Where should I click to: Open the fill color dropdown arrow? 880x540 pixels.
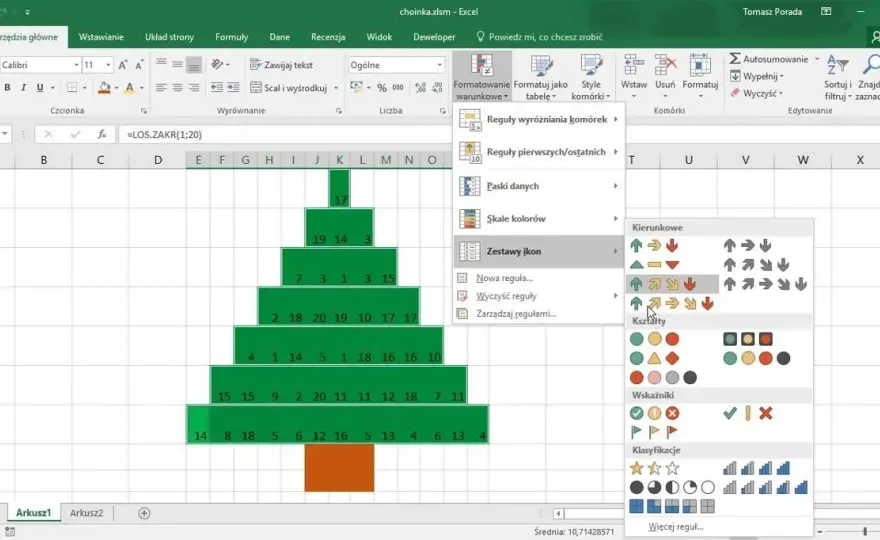(116, 88)
